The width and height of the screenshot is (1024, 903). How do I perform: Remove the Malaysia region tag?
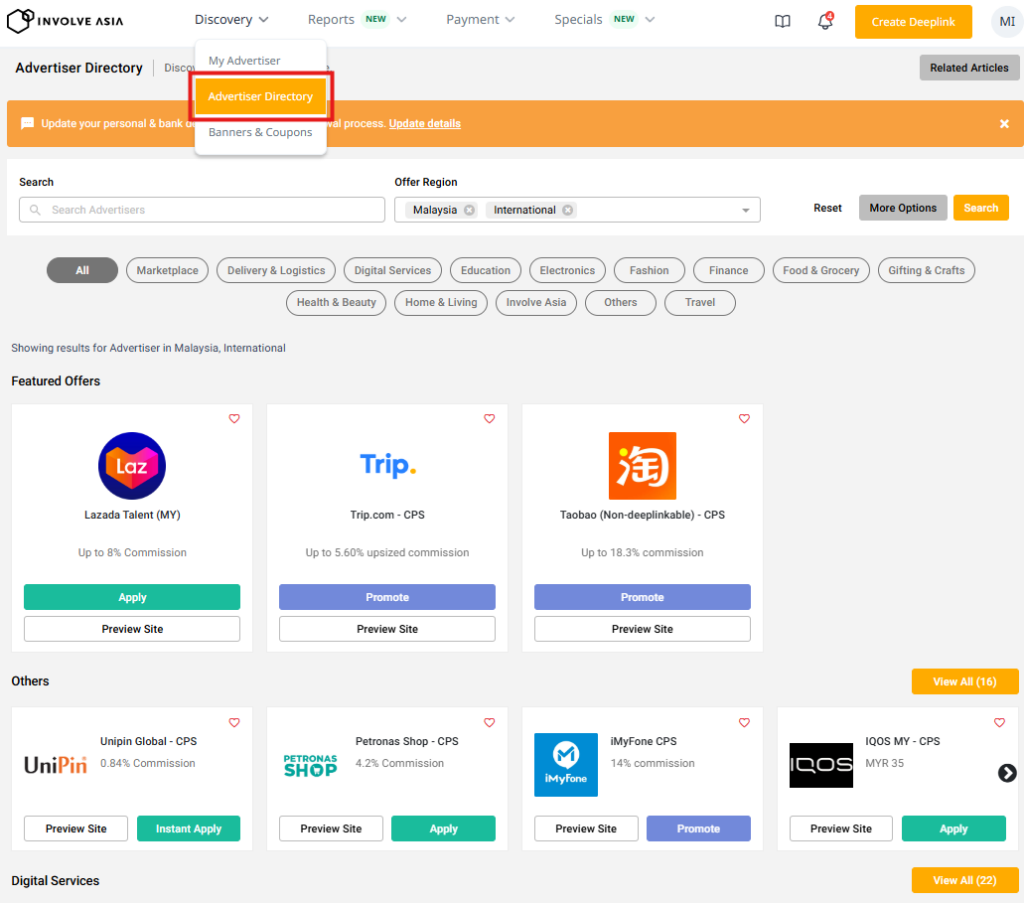point(469,210)
